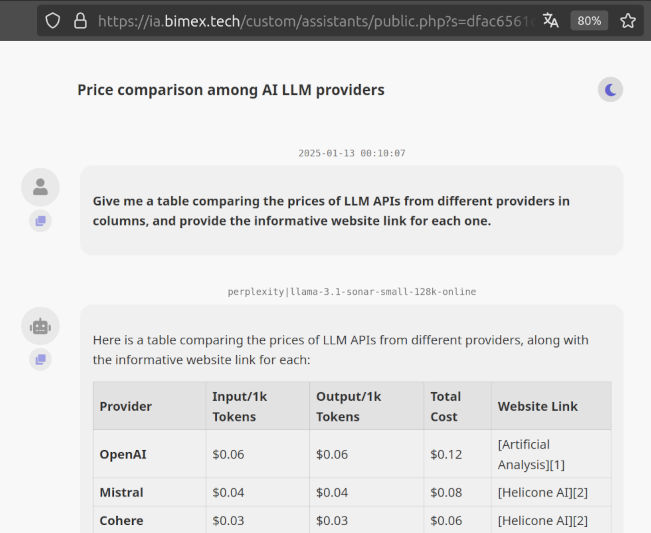Click the robot assistant avatar icon
This screenshot has height=533, width=651.
pyautogui.click(x=40, y=326)
